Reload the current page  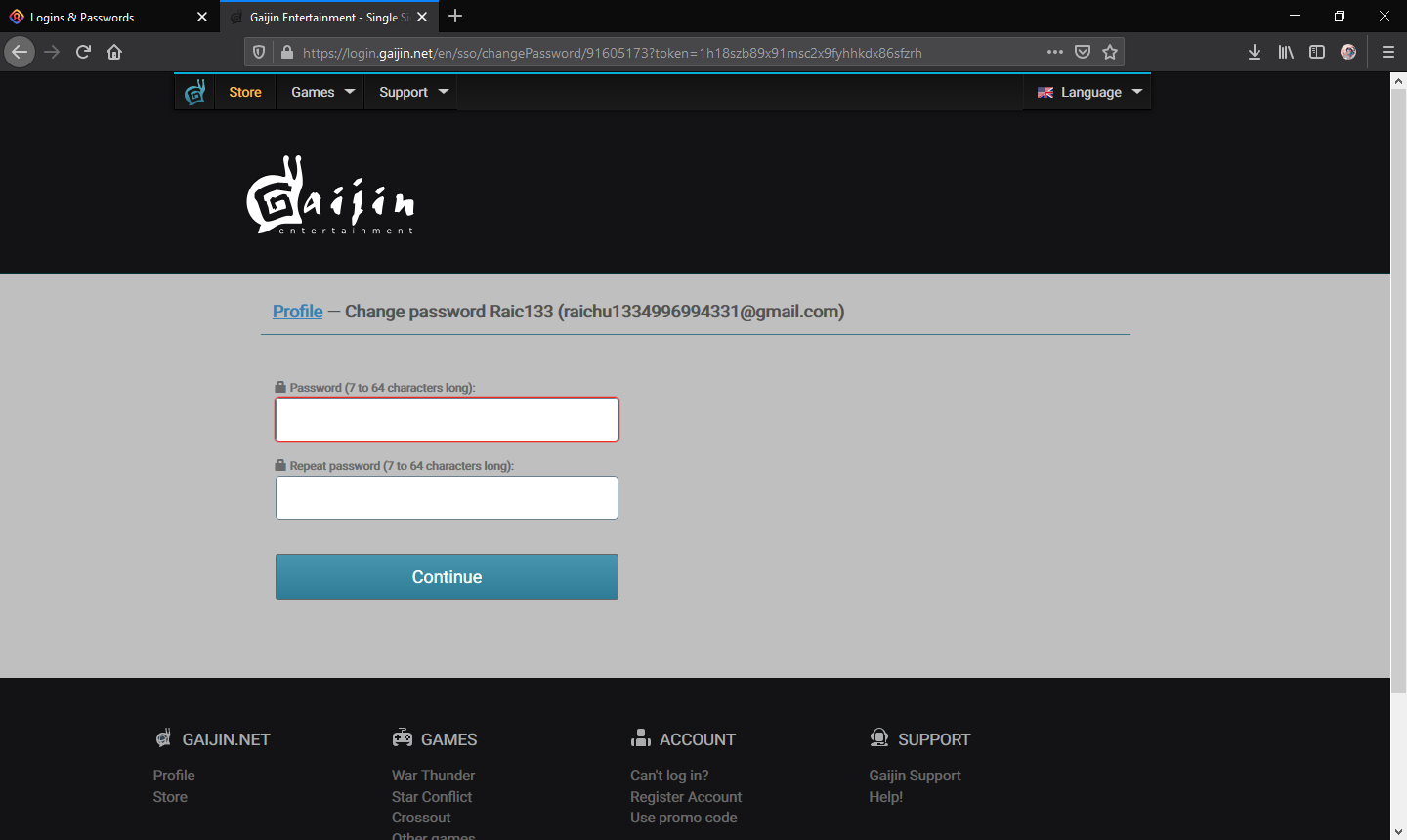click(83, 52)
